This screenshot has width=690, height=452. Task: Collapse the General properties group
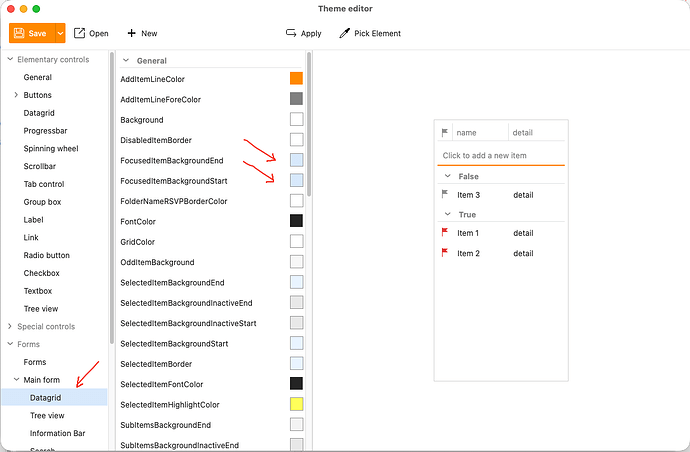tap(126, 60)
